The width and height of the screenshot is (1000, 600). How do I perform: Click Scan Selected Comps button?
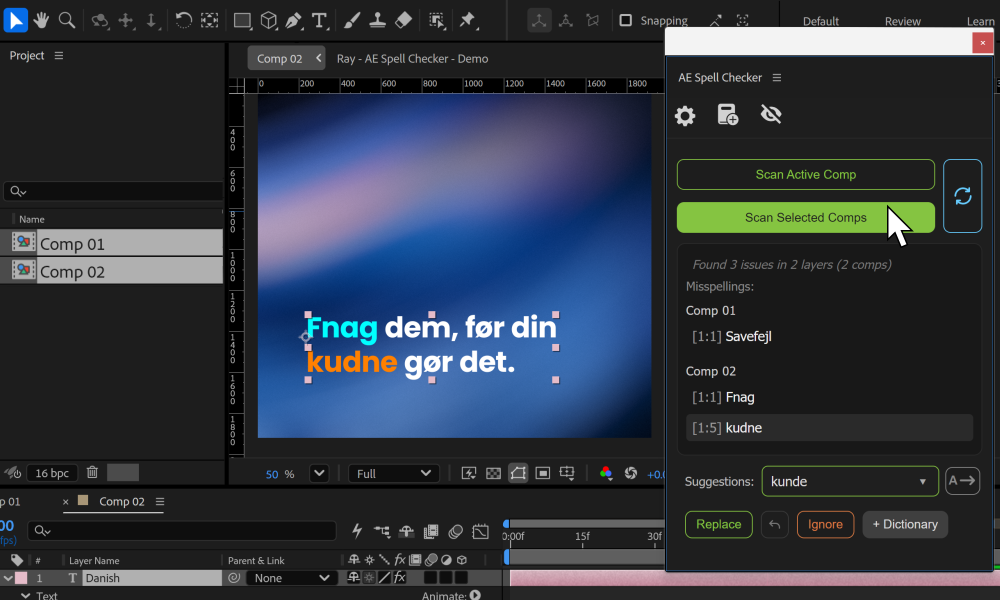(805, 217)
